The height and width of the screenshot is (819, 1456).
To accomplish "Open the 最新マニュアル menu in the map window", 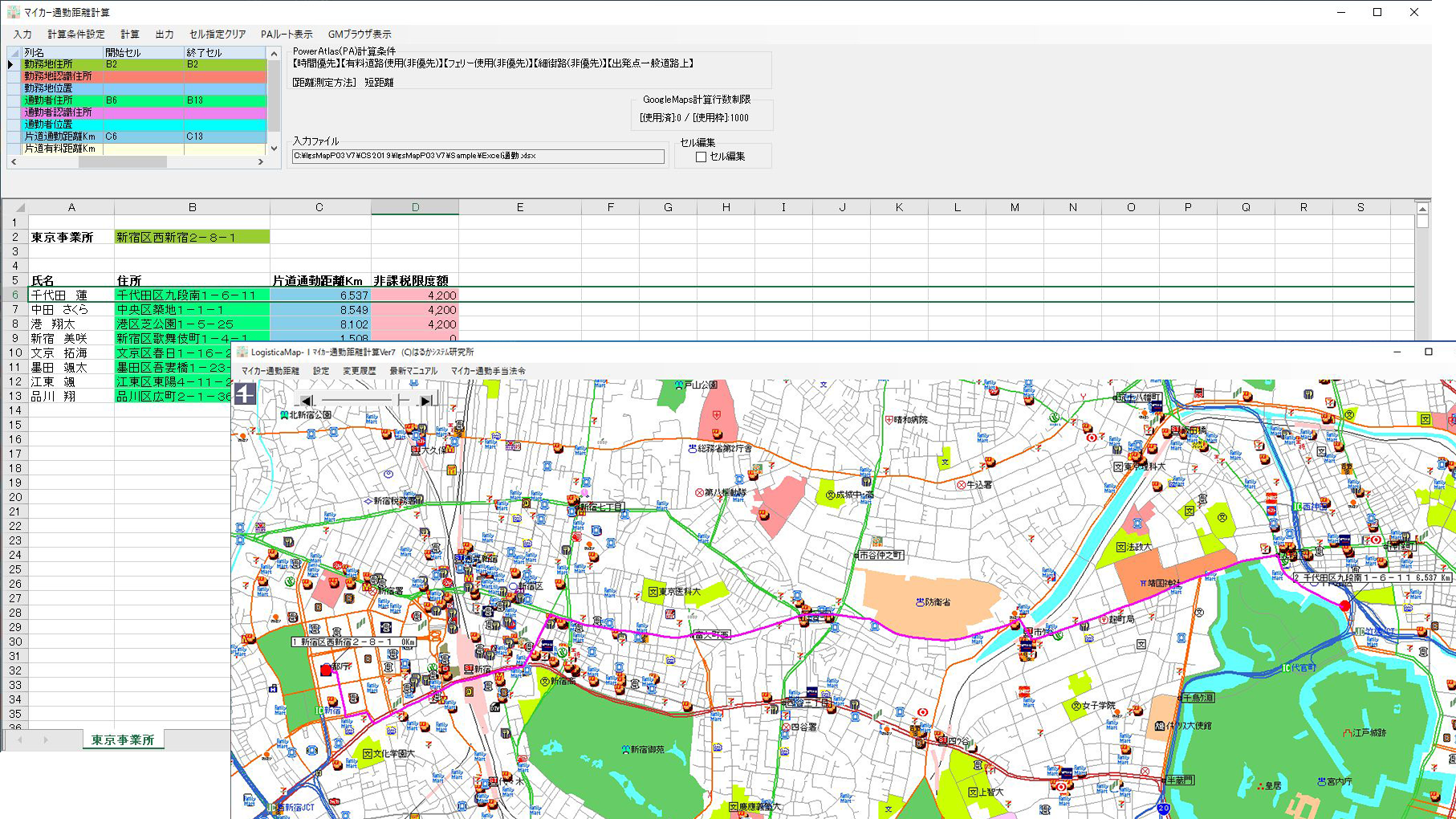I will point(413,371).
